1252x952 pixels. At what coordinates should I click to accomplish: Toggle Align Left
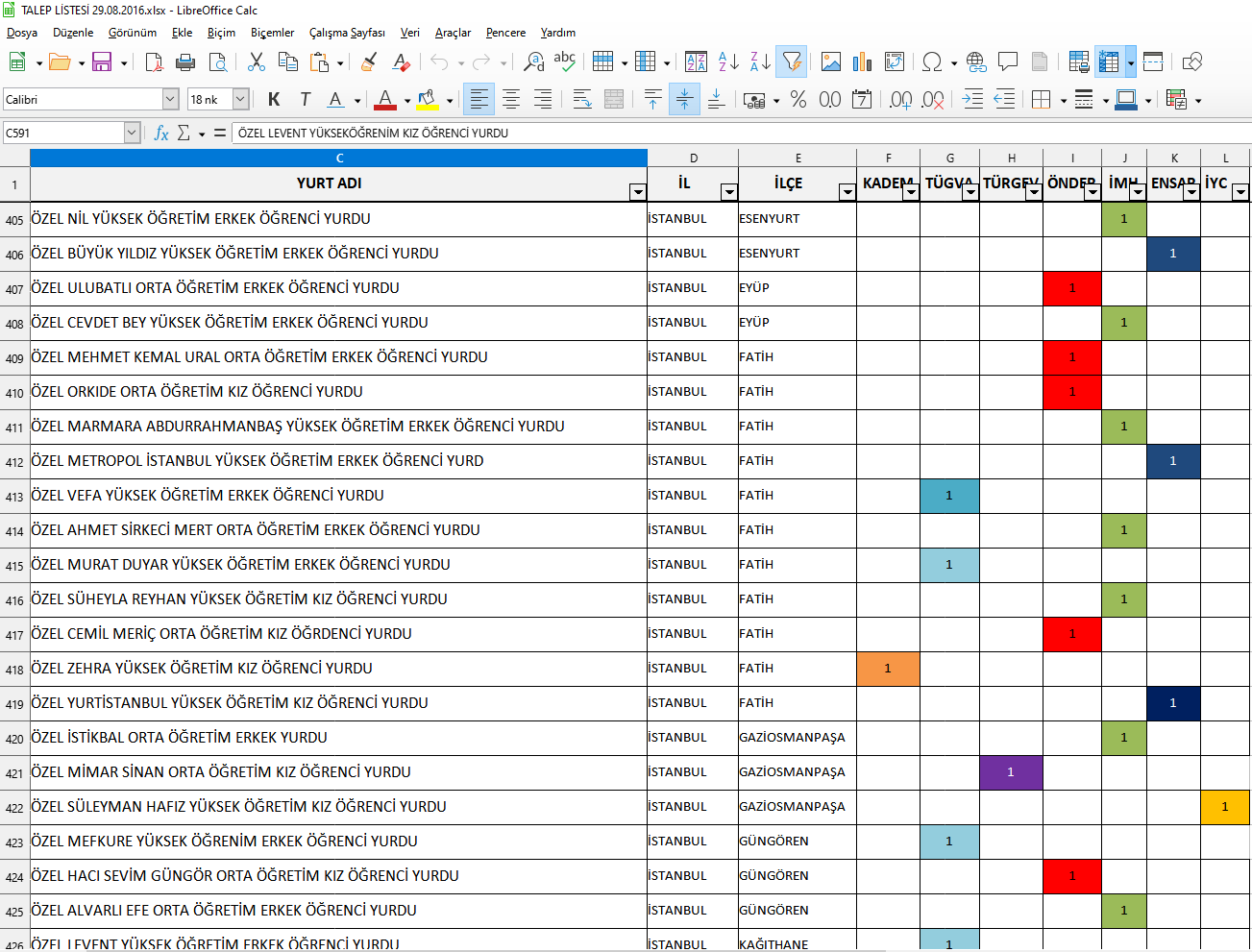point(479,100)
